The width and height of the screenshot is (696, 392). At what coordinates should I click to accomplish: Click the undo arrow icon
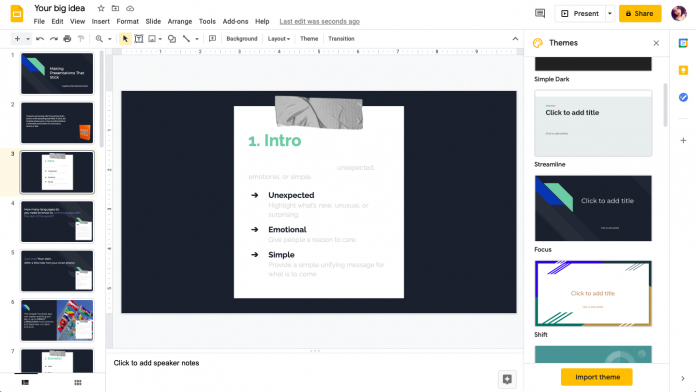click(x=40, y=39)
